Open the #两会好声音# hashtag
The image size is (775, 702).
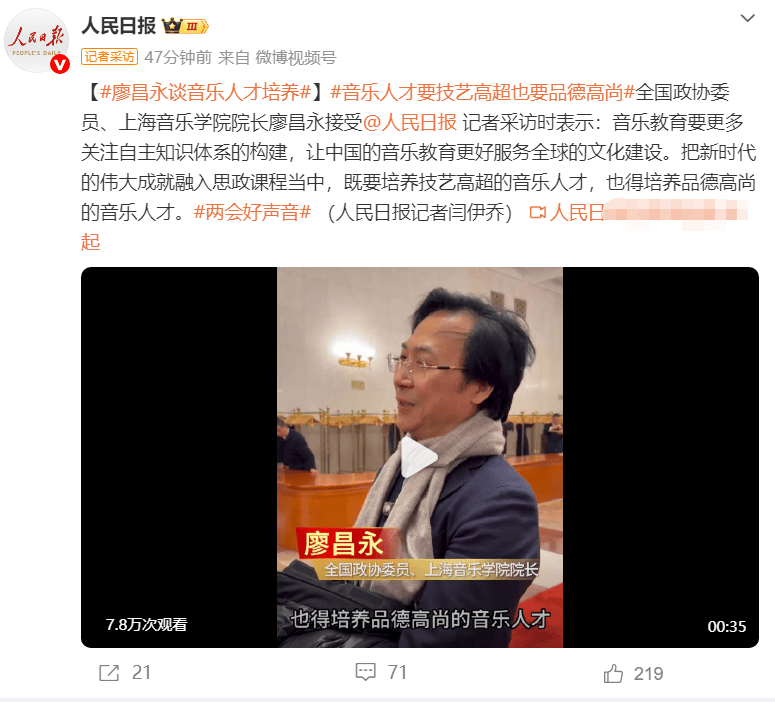click(x=252, y=213)
